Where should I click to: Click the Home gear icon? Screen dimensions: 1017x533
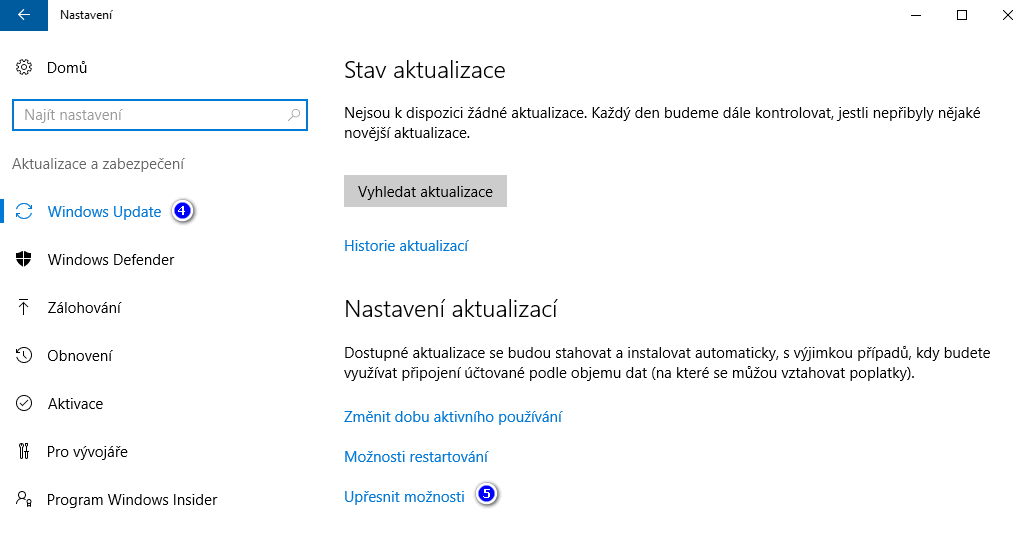click(x=24, y=68)
